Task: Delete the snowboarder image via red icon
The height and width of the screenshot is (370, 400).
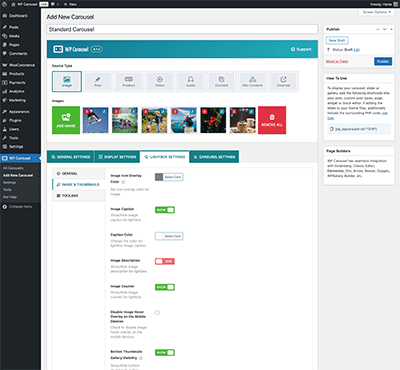Action: point(86,111)
